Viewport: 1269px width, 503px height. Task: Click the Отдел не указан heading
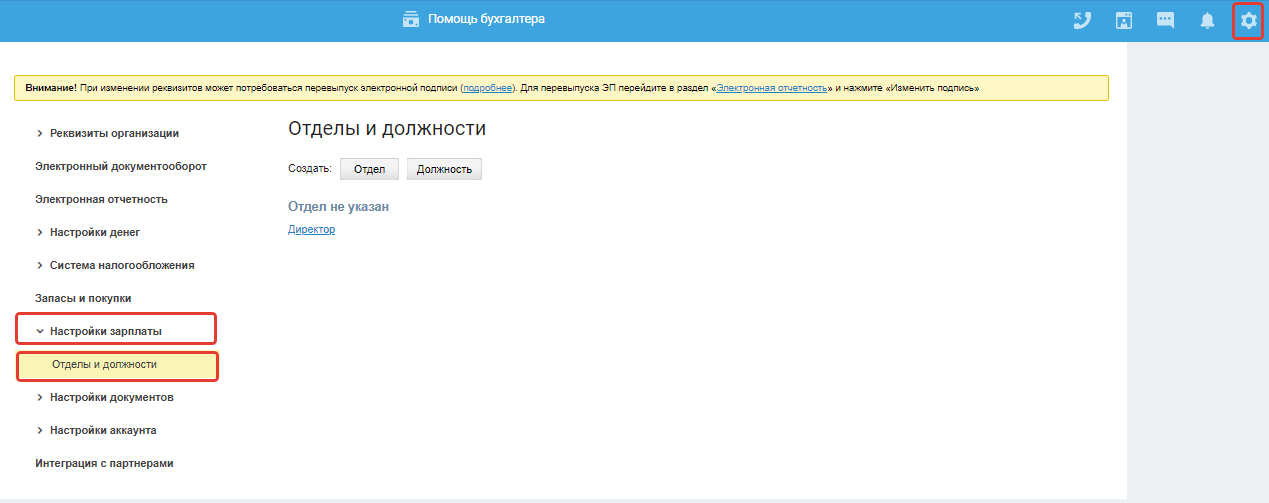(x=338, y=206)
